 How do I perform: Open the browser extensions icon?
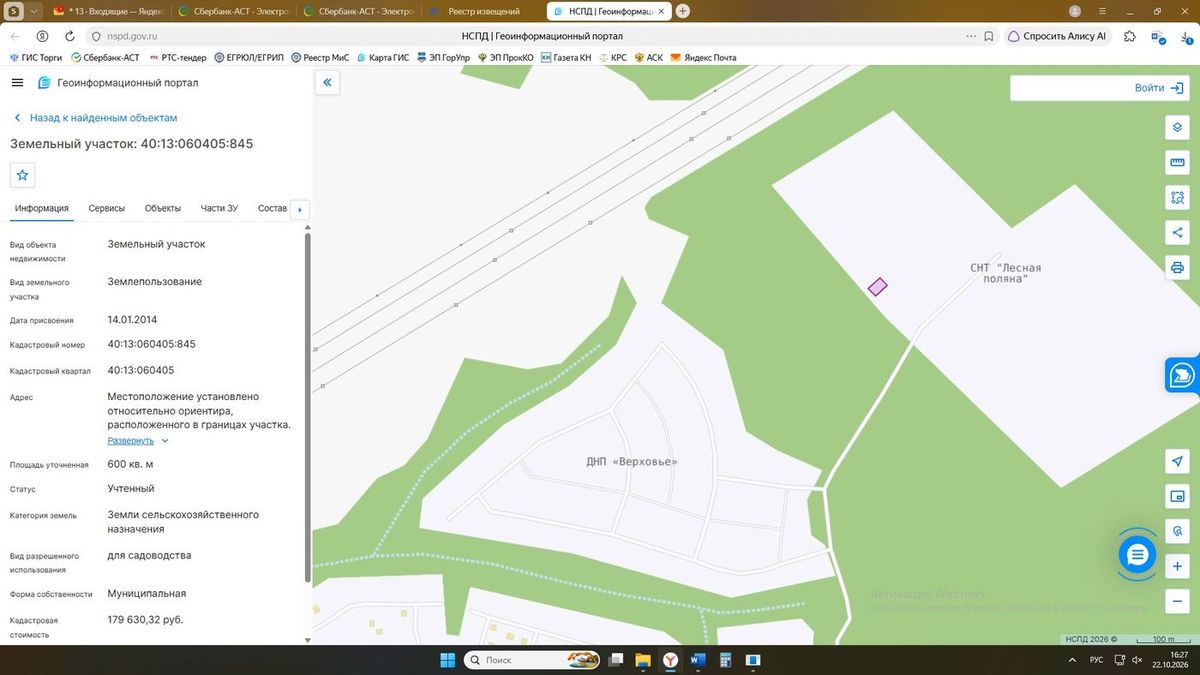pos(1130,36)
